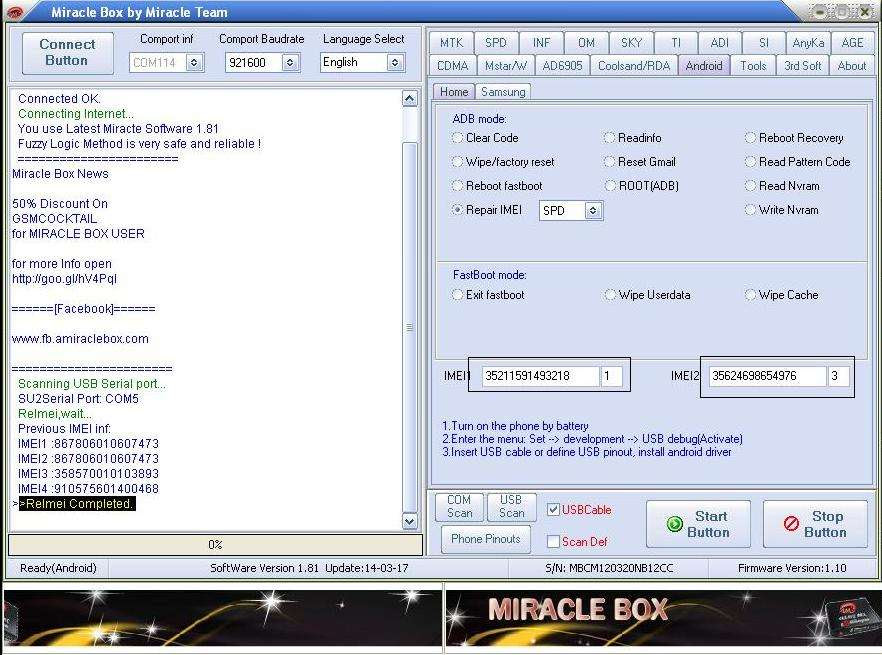Switch to the MTK tab
The height and width of the screenshot is (655, 882).
tap(451, 43)
